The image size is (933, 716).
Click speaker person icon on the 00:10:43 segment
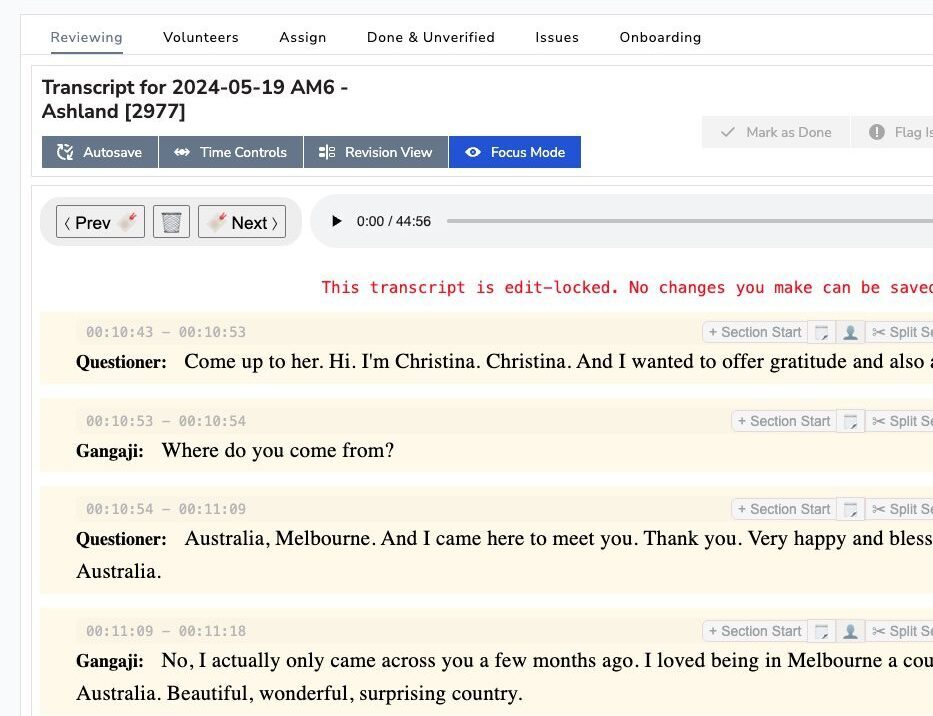[x=849, y=332]
